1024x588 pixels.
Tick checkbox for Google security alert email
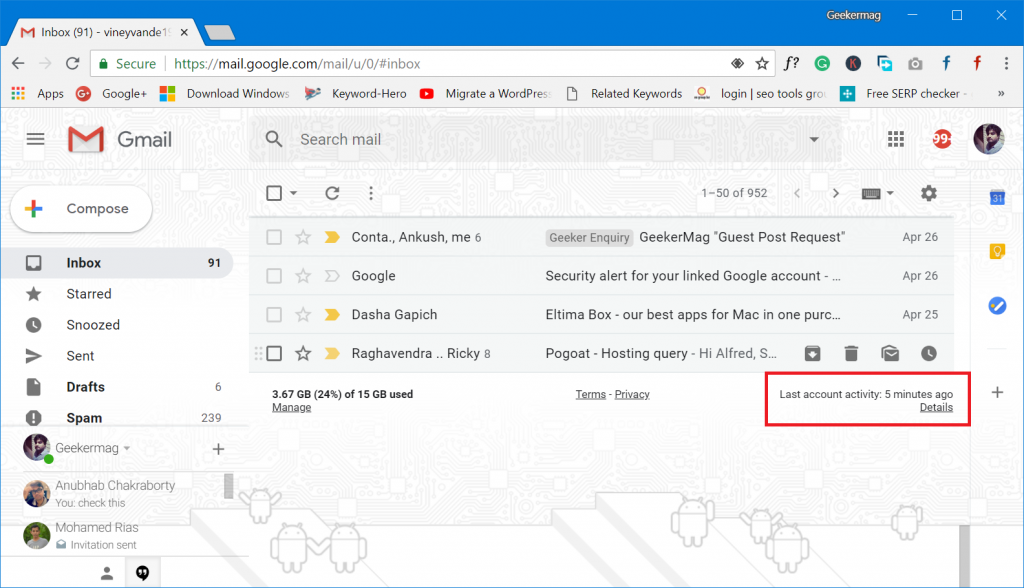click(274, 276)
